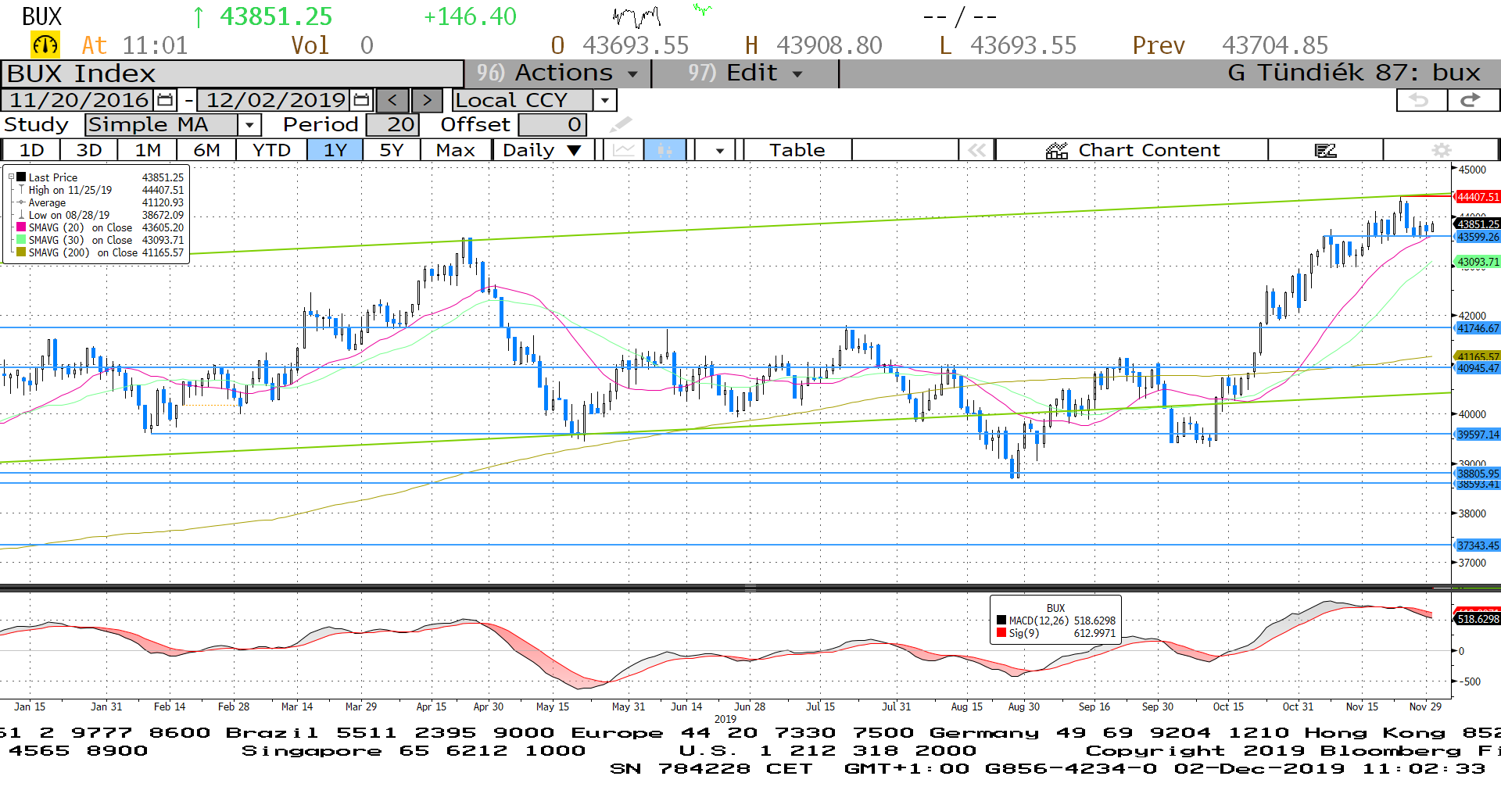Open the Local CCY currency dropdown

pyautogui.click(x=604, y=100)
